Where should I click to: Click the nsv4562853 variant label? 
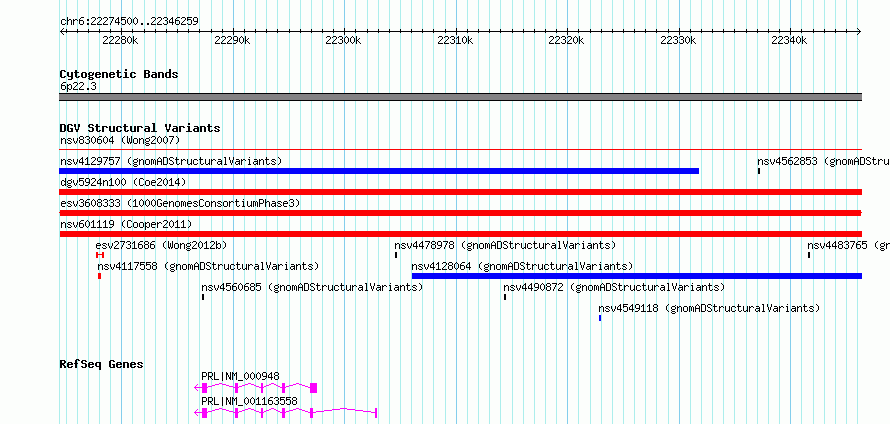[x=823, y=161]
